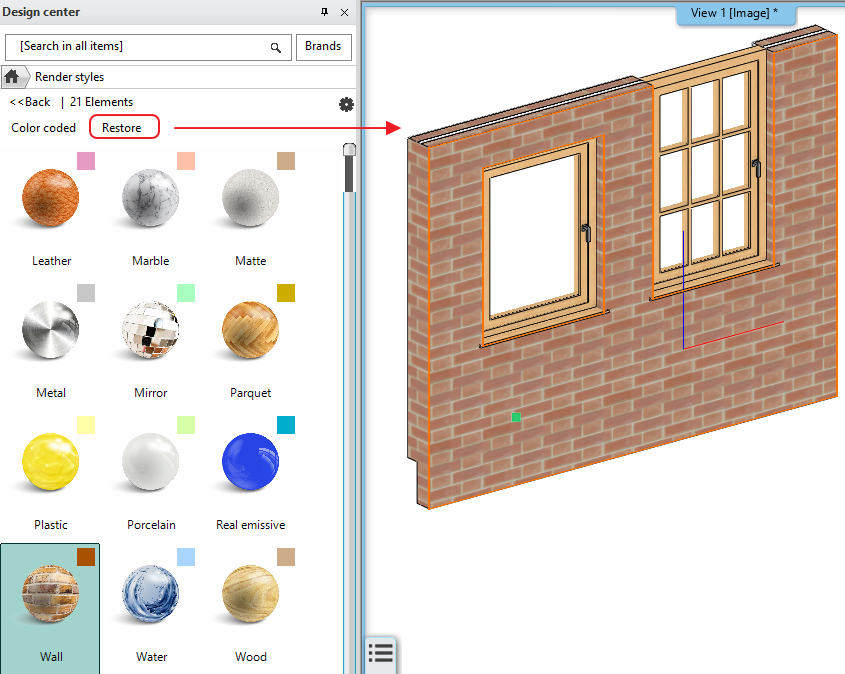Select the Mirror render style sphere
The width and height of the screenshot is (845, 674).
click(x=150, y=330)
